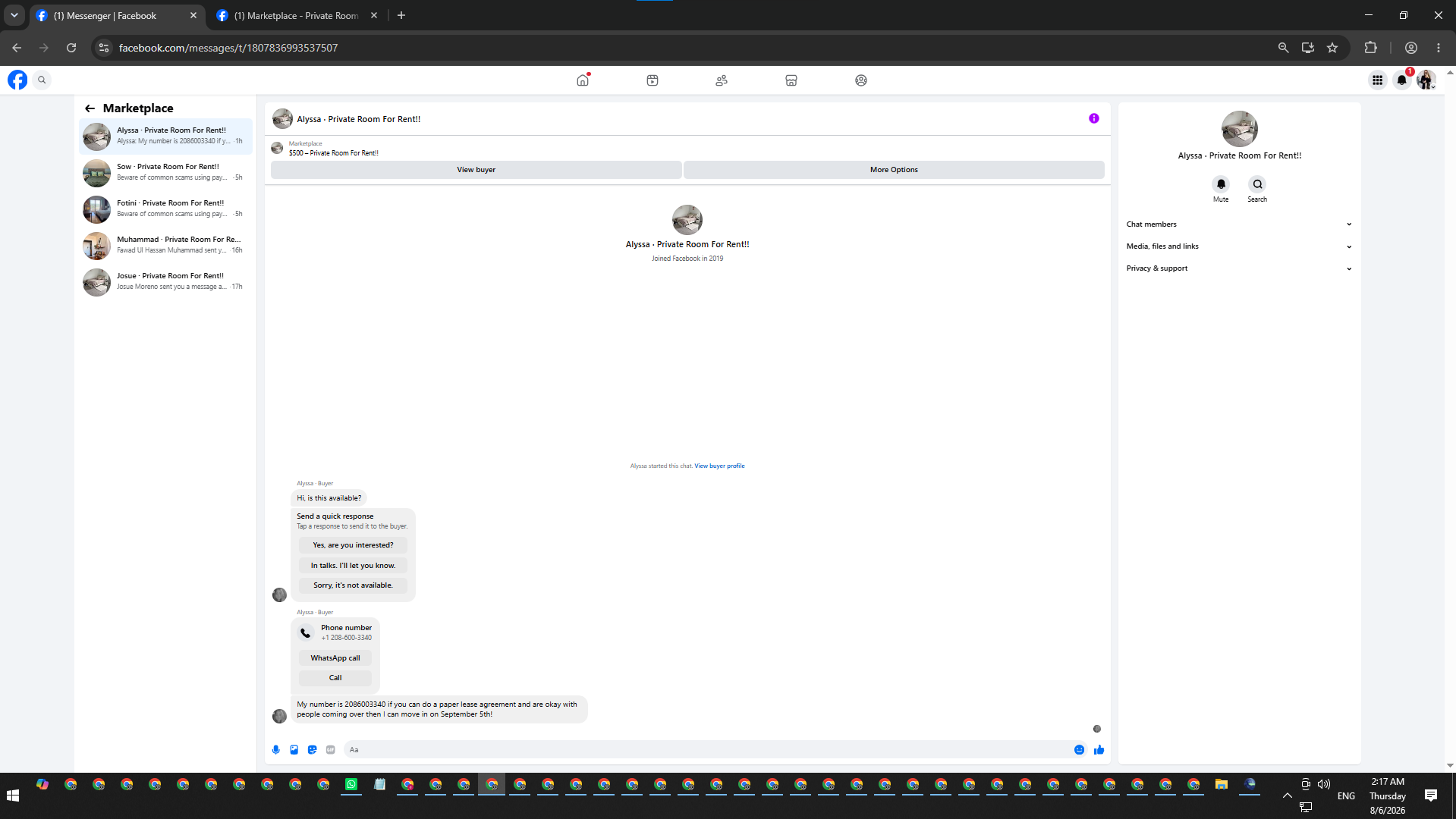The width and height of the screenshot is (1456, 819).
Task: Show hidden system tray icons
Action: 1287,795
